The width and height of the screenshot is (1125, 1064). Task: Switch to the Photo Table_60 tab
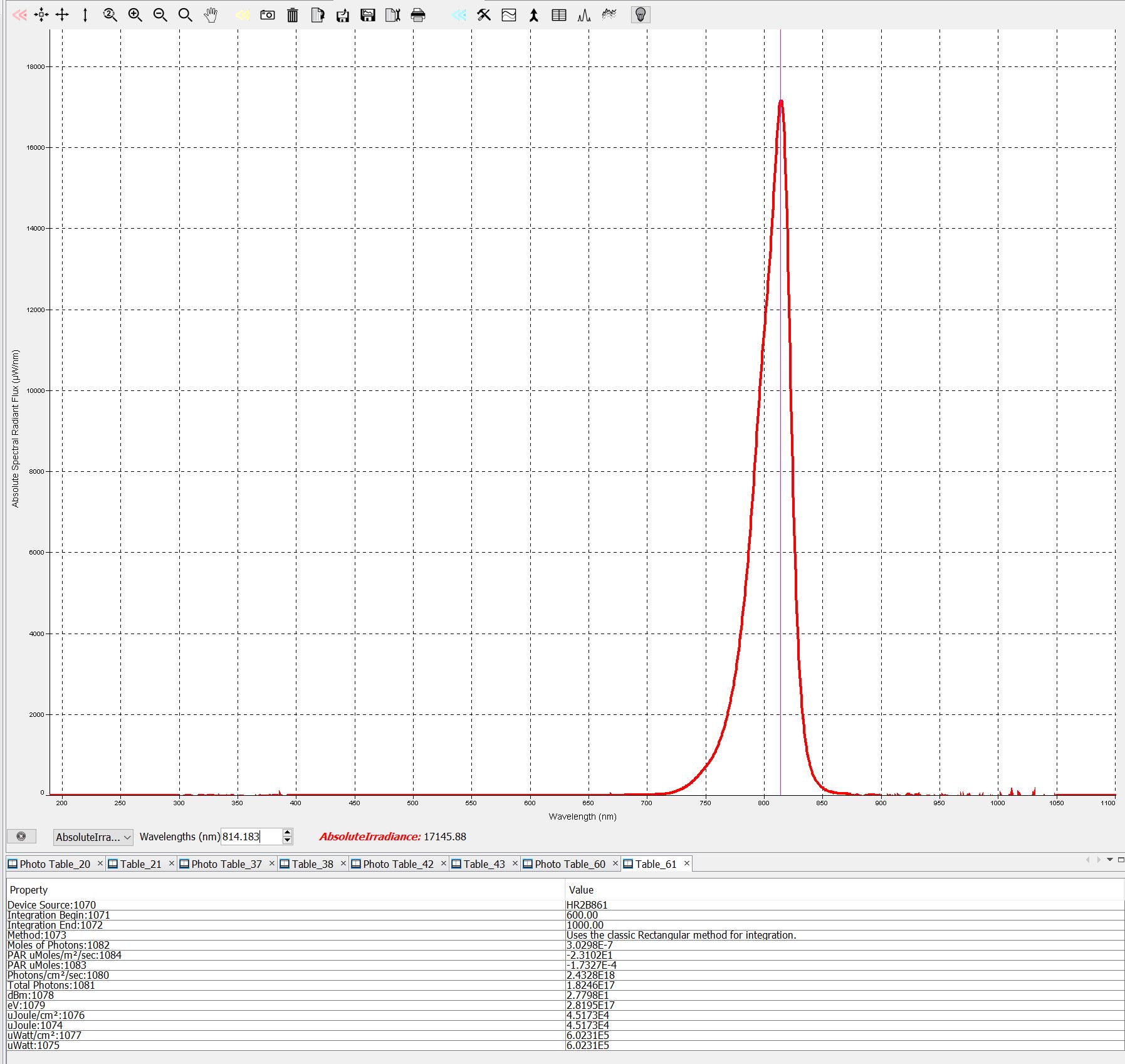pyautogui.click(x=570, y=864)
